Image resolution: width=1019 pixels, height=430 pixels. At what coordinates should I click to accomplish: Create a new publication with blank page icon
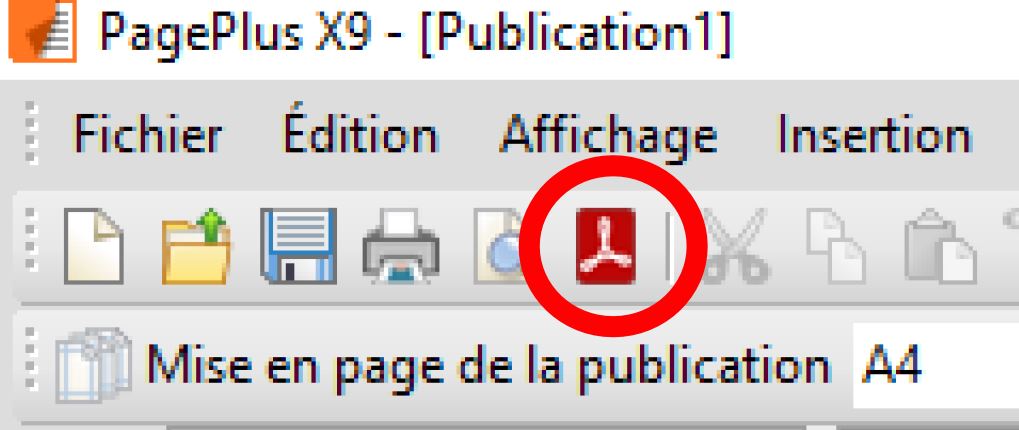94,246
